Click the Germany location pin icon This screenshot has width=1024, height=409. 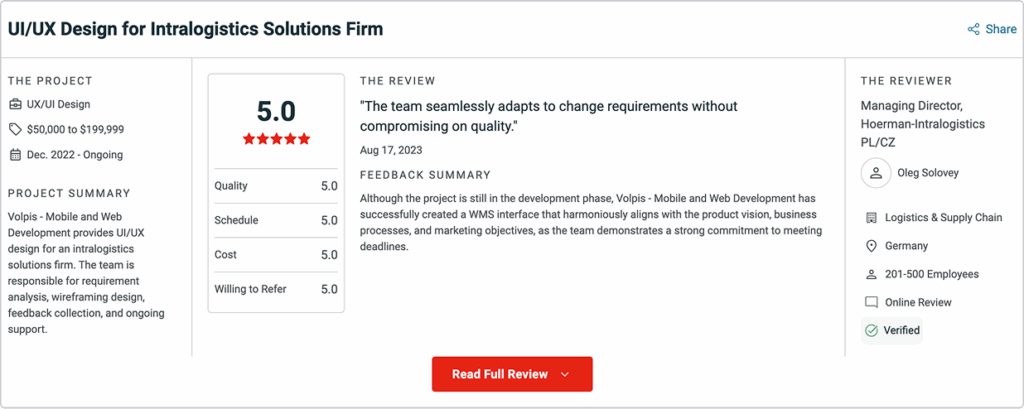point(871,246)
